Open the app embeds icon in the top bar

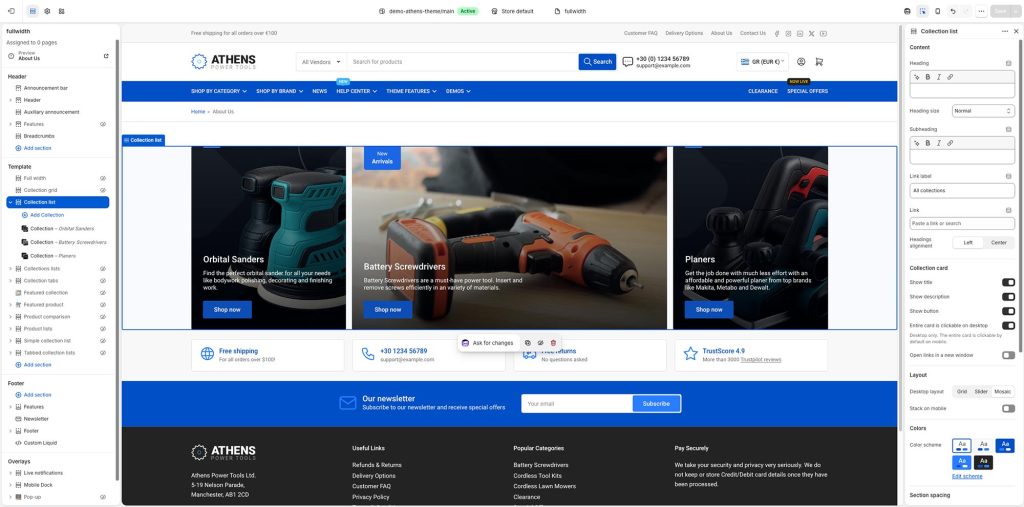tap(61, 11)
